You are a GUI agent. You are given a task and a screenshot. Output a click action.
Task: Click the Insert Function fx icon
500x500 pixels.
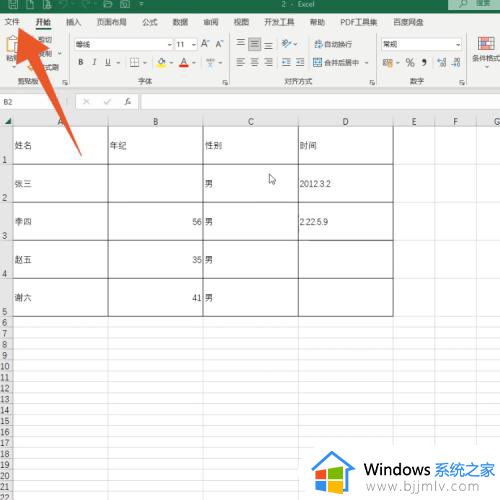[128, 101]
